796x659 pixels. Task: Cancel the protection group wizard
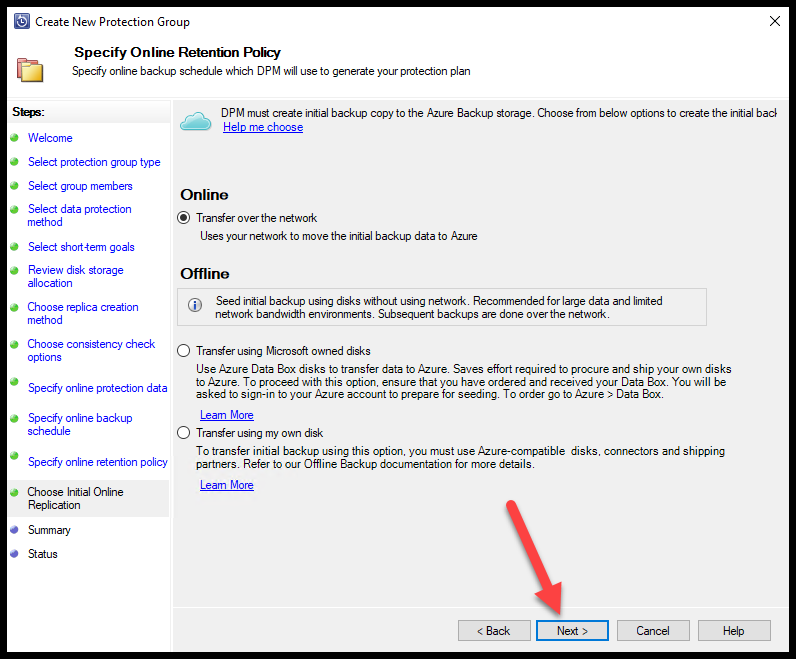(653, 631)
